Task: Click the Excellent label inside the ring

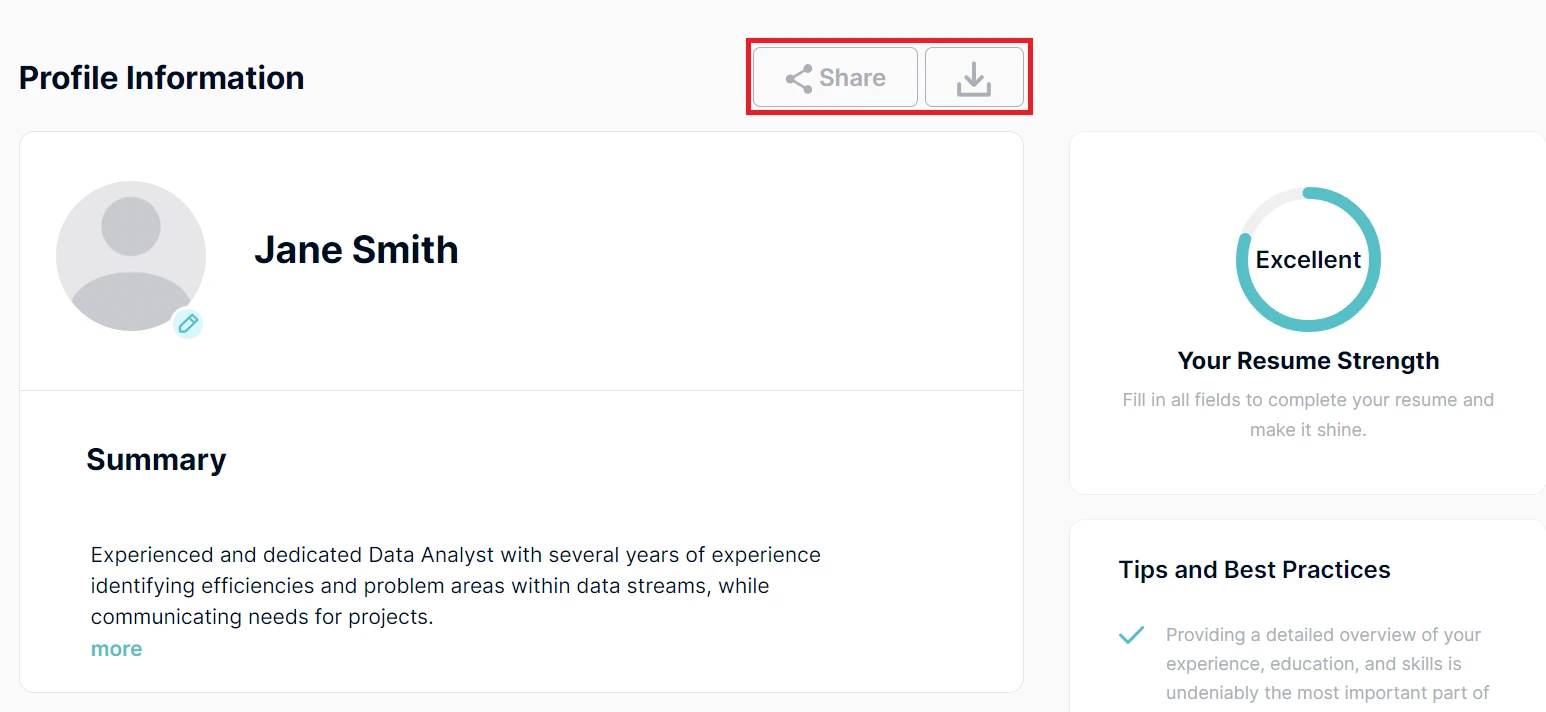Action: coord(1308,260)
